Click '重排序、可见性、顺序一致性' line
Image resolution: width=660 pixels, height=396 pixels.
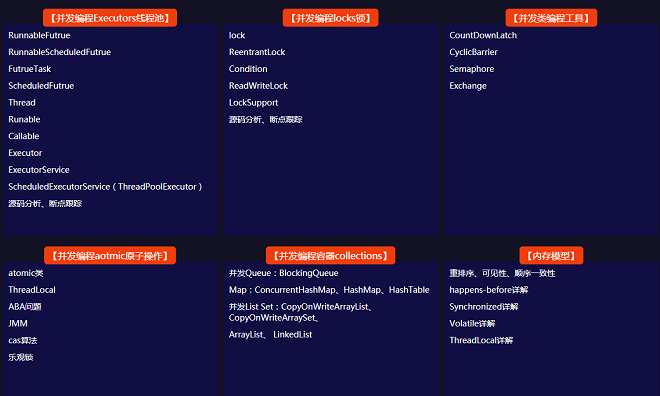click(502, 273)
